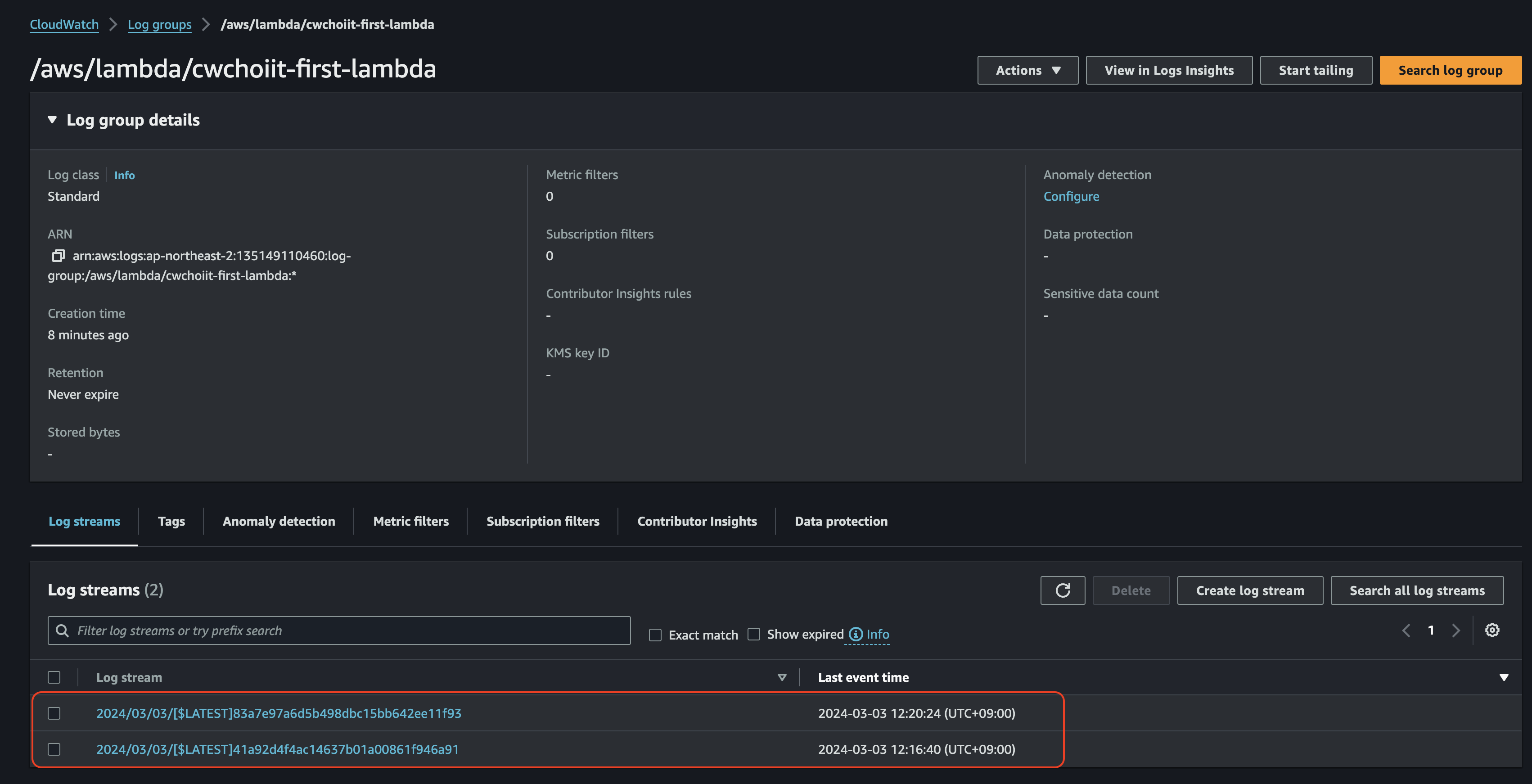Click the Info circle icon next to Show expired
This screenshot has width=1532, height=784.
click(855, 634)
